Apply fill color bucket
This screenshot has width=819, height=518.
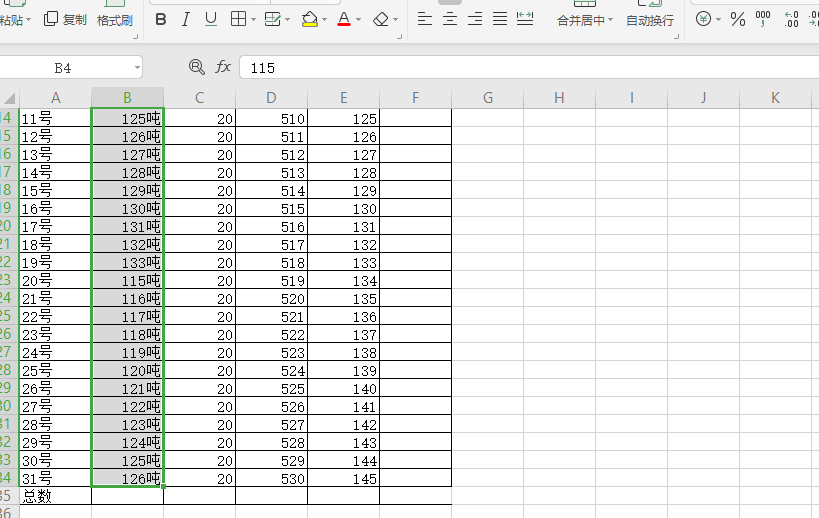tap(310, 19)
